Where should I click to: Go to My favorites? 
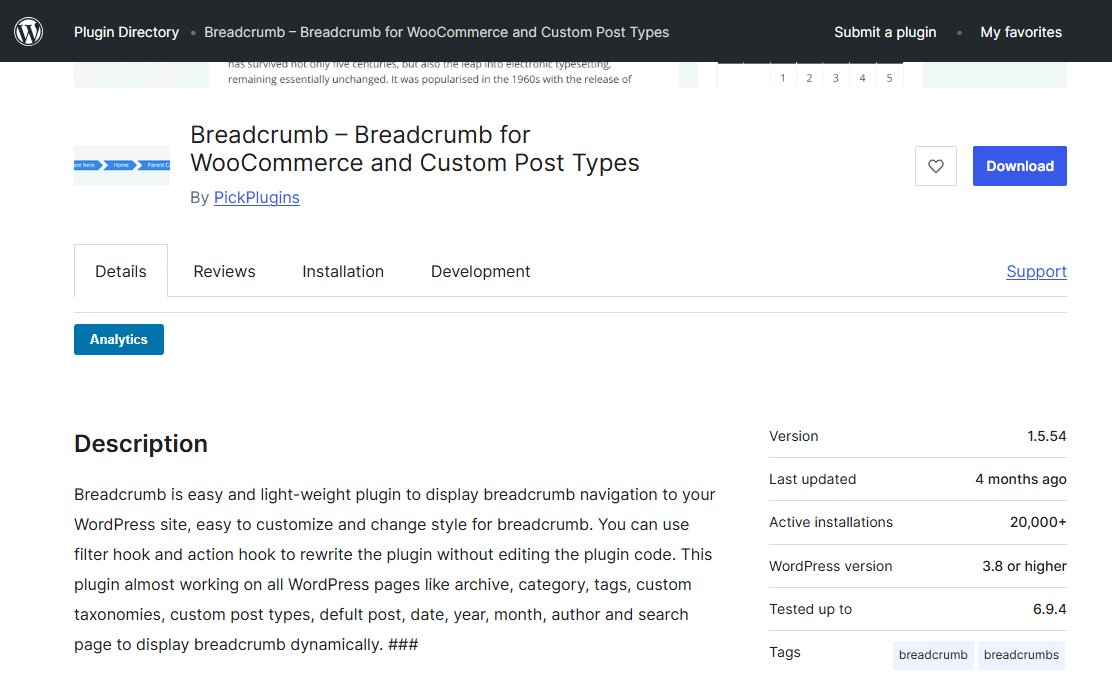[x=1021, y=32]
